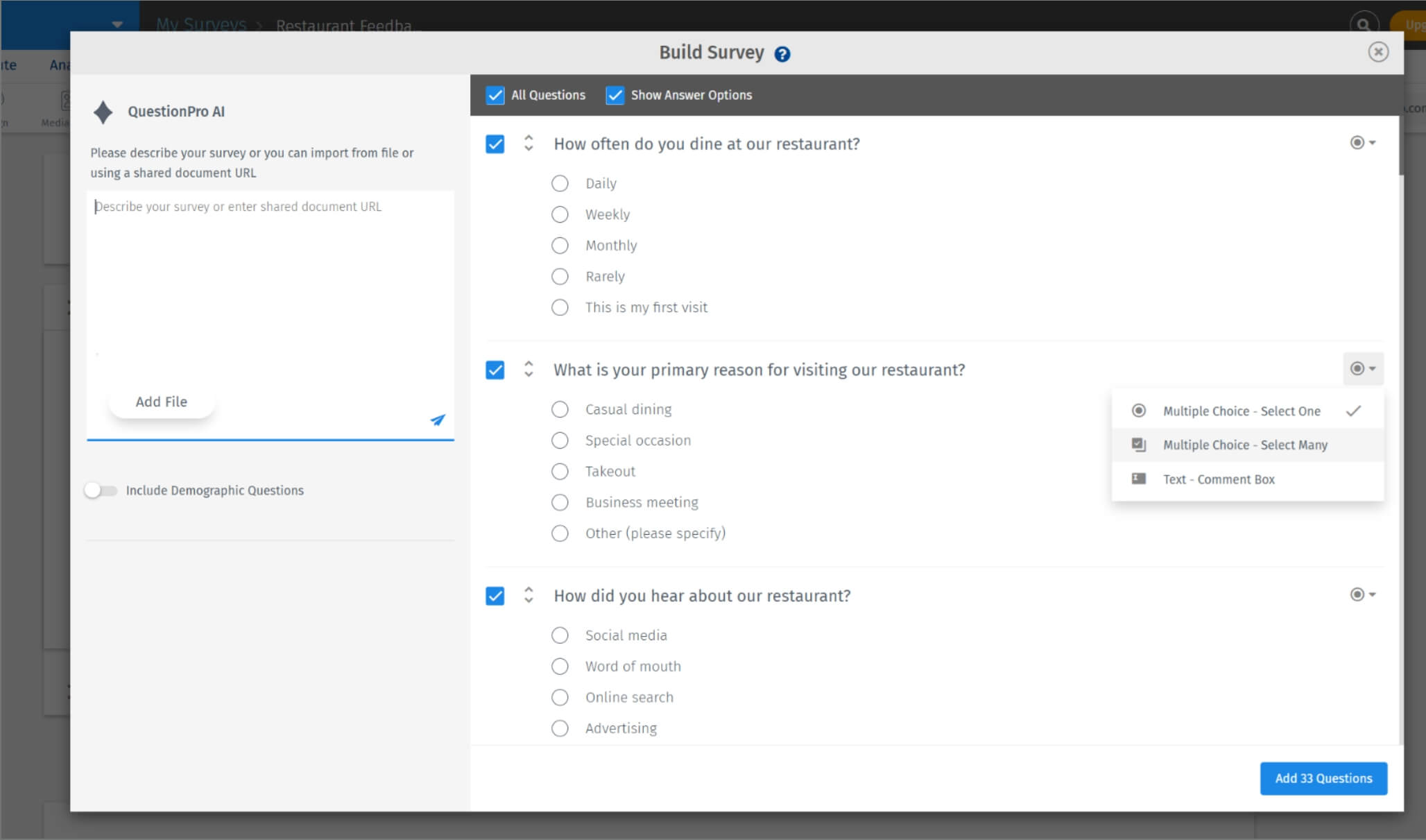Click reorder arrows for 'How did you hear' question
The width and height of the screenshot is (1426, 840).
coord(529,595)
